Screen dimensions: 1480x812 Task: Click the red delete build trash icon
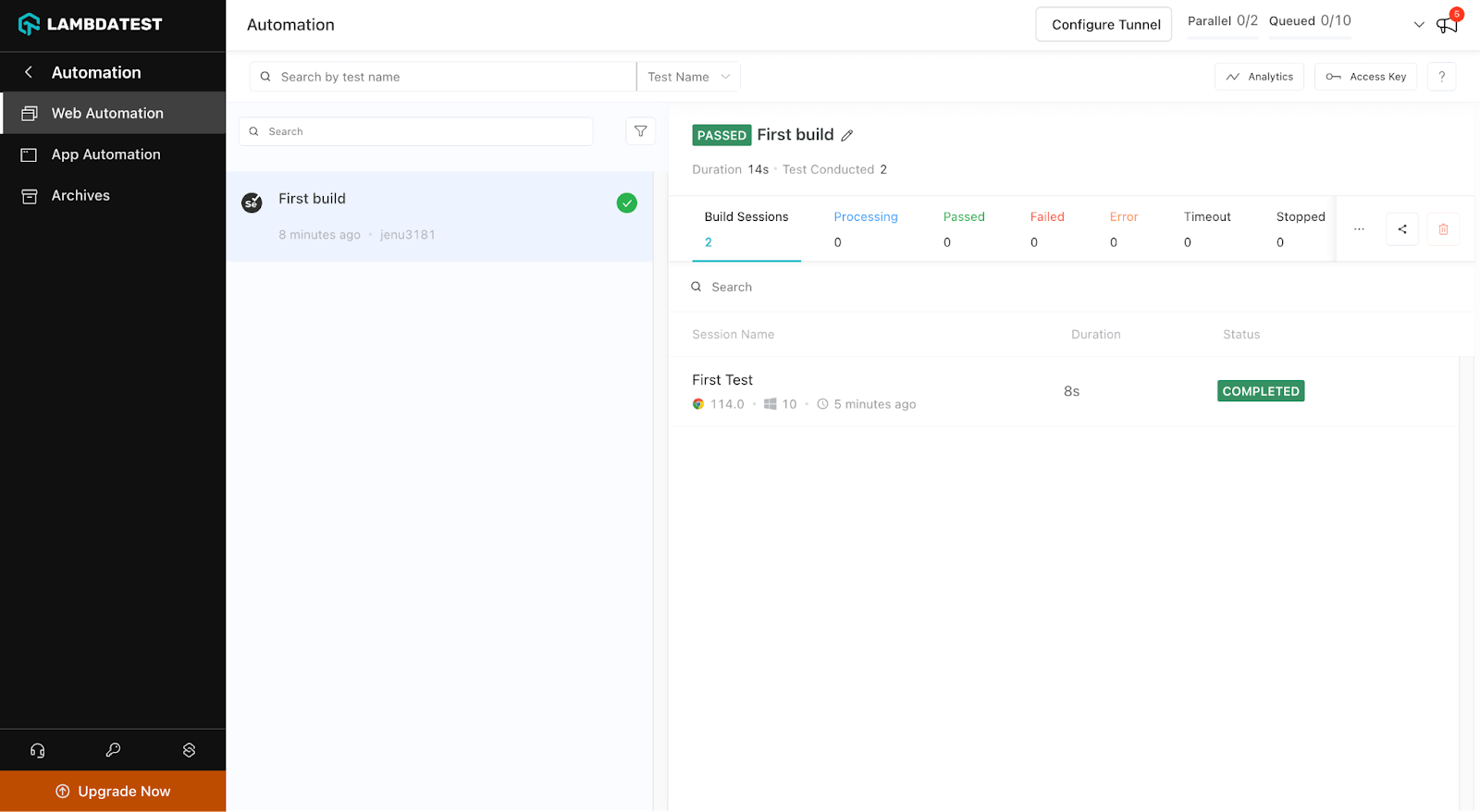[x=1443, y=229]
